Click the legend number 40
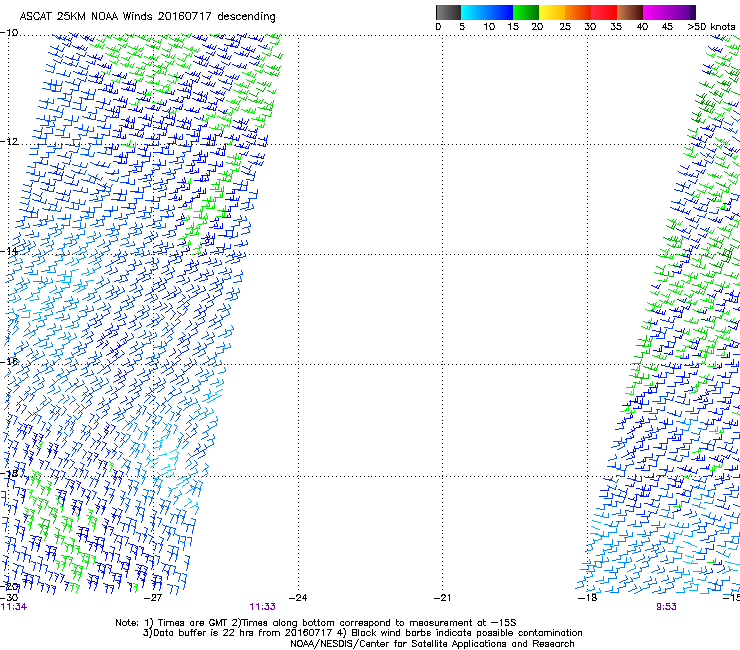 642,27
